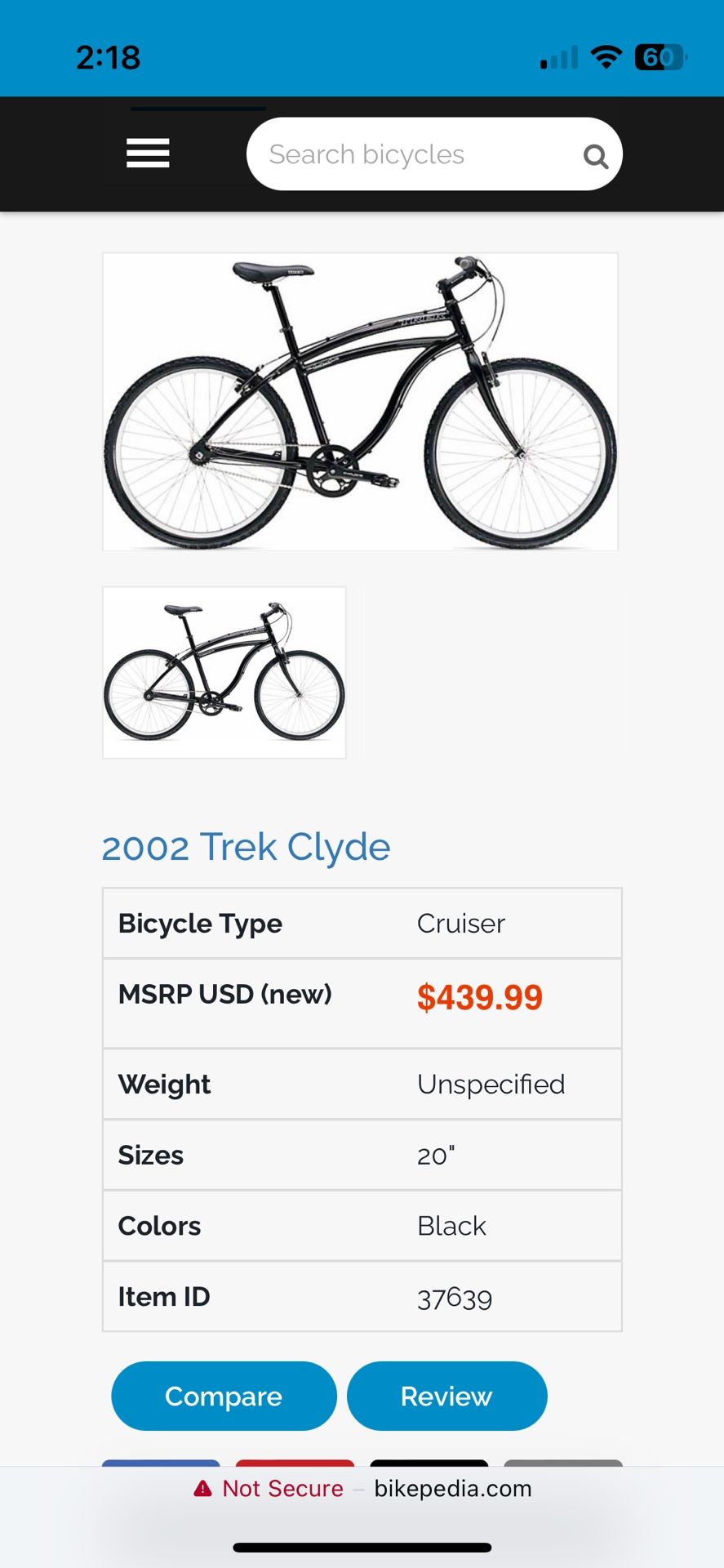Viewport: 724px width, 1568px height.
Task: Open the hamburger navigation menu
Action: (148, 154)
